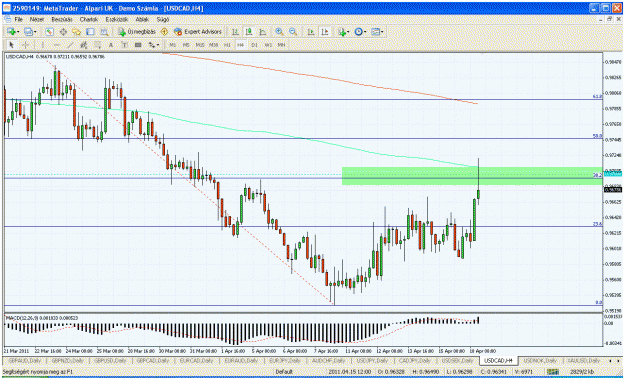Select the Horizontal Line drawing tool
Viewport: 625px width, 378px height.
pos(57,45)
